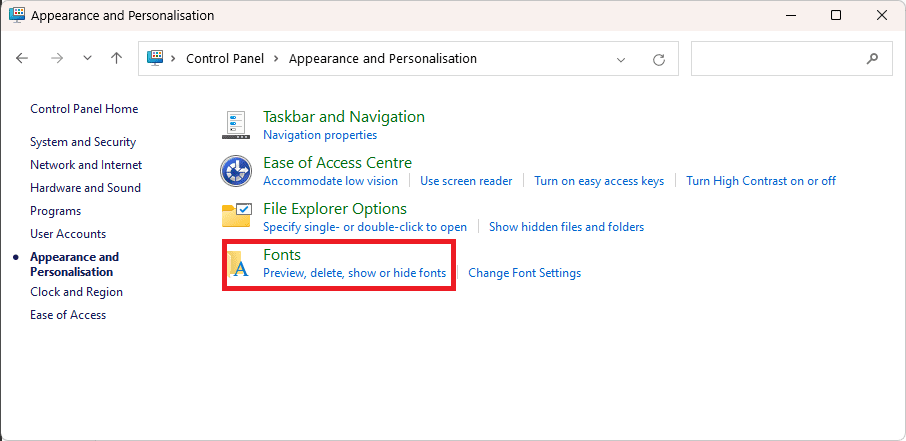Click the Fonts folder icon

coord(239,264)
